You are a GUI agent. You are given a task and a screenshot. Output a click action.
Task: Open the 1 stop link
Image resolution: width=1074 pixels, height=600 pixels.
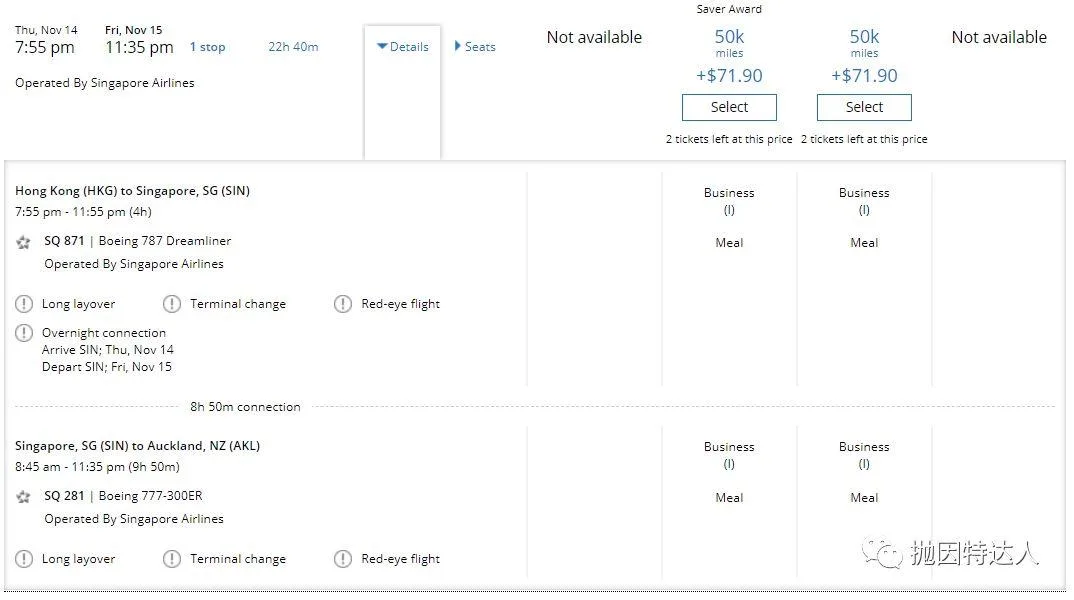coord(208,47)
